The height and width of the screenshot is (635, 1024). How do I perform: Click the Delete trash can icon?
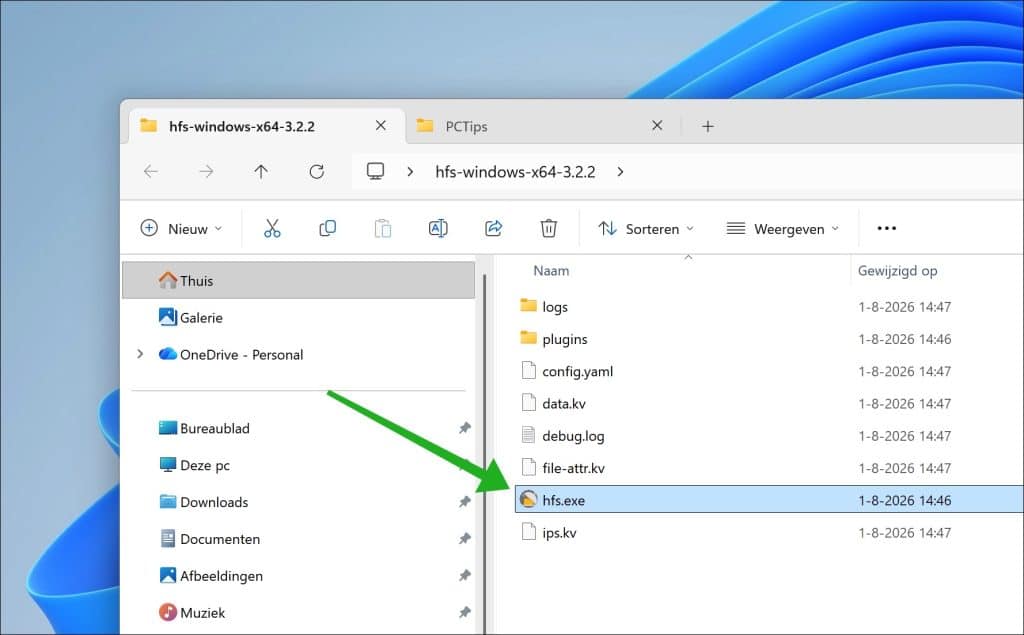[549, 228]
